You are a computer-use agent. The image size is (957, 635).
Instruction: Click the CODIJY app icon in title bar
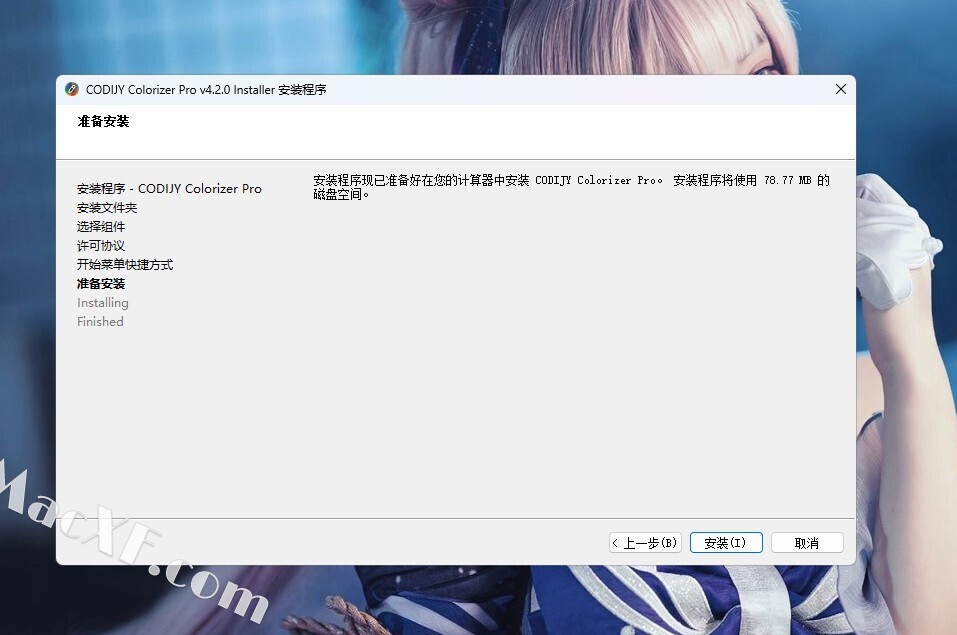pos(72,90)
